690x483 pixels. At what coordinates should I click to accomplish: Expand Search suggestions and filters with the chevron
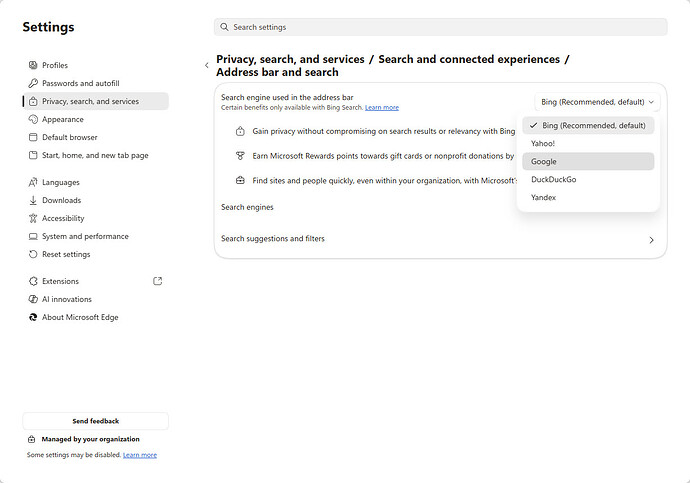(x=651, y=240)
